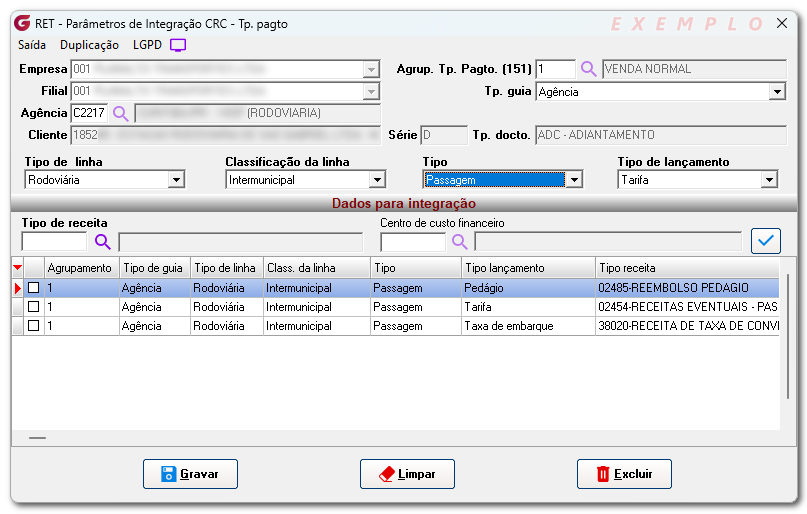Open the Classificação da linha dropdown
Viewport: 807px width, 514px height.
(x=377, y=180)
